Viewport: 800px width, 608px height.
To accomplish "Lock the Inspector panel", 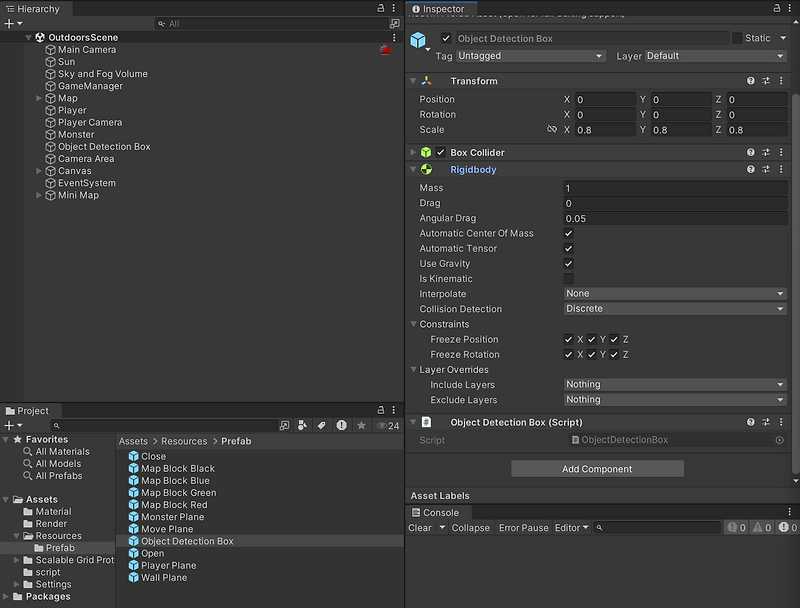I will coord(777,8).
